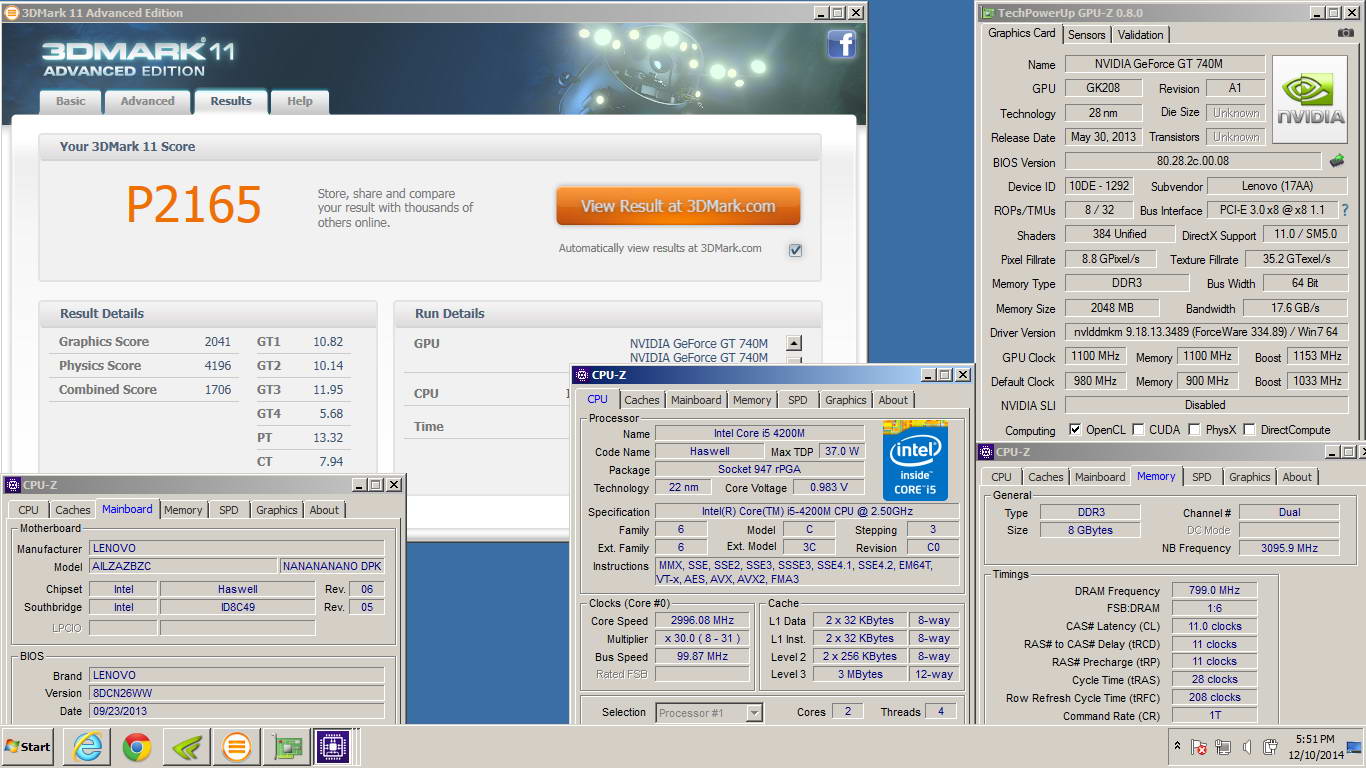1366x768 pixels.
Task: Click the BIOS save chip icon in GPU-Z
Action: tap(1336, 160)
